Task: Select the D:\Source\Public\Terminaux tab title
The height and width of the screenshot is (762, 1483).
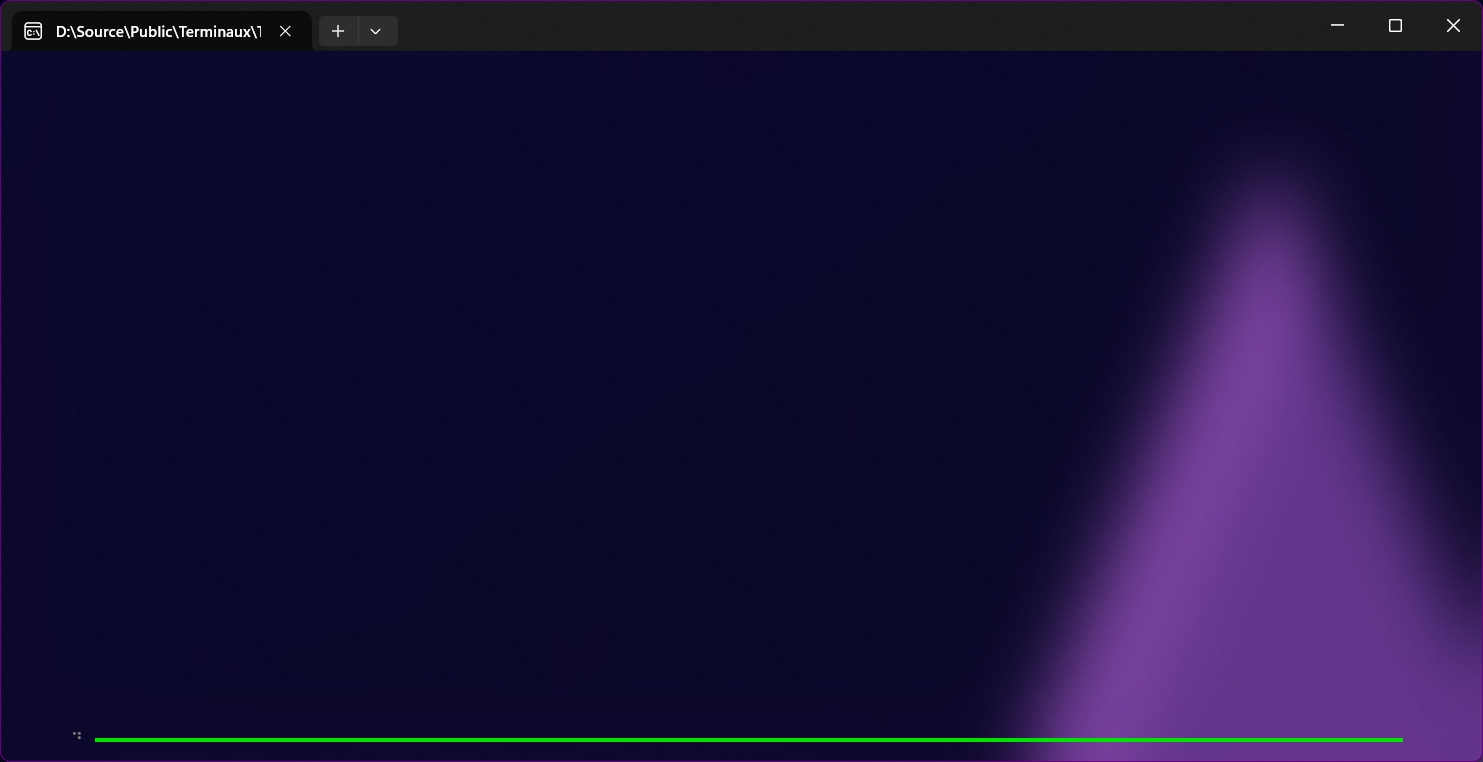Action: coord(158,31)
